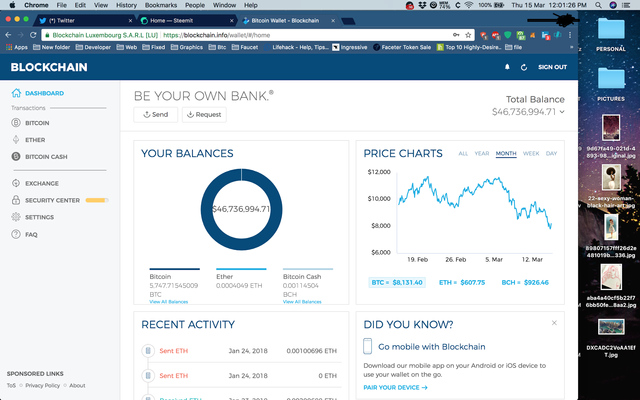Open the Faceter Token Sale bookmark
Screen dimensions: 640x400
pos(402,47)
